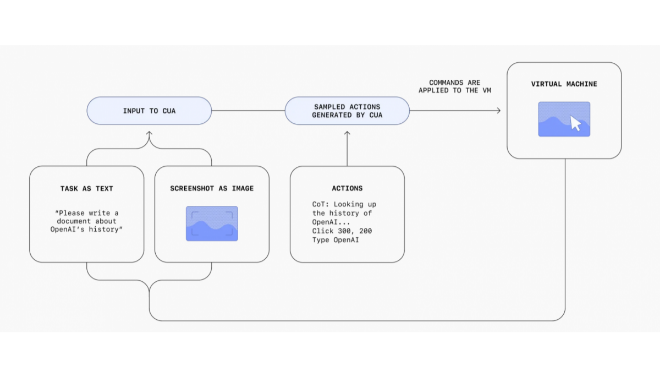Click the COMMANDS ARE APPLIED TO THE VM label
This screenshot has height=377, width=660.
click(455, 87)
